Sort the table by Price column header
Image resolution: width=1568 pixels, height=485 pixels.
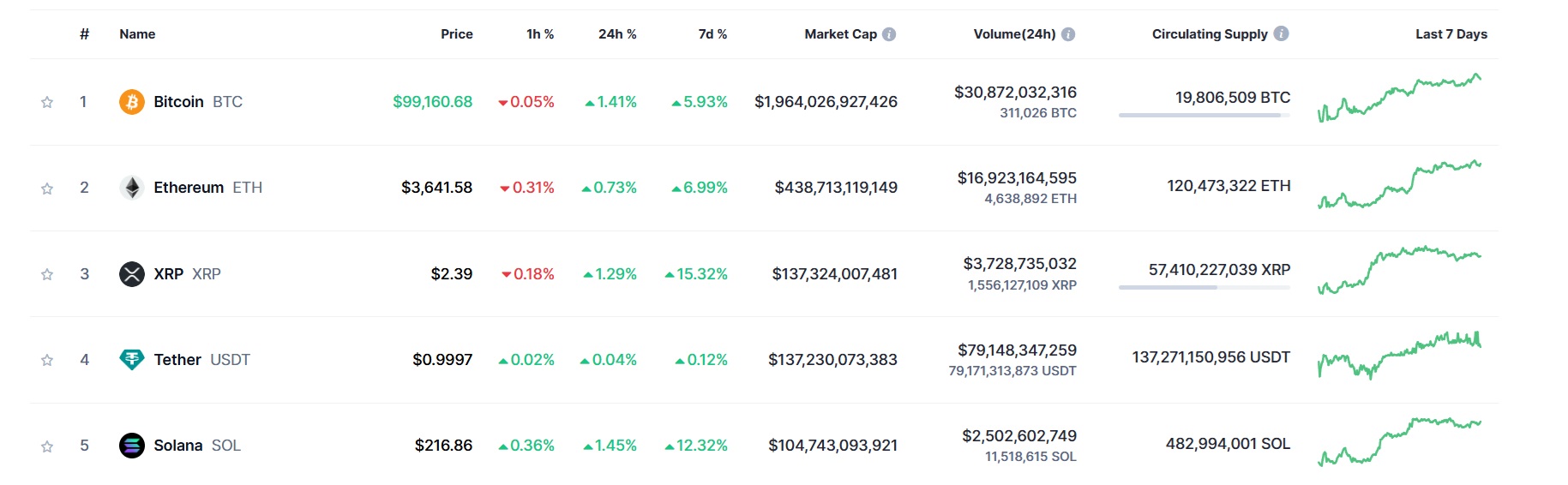(x=456, y=34)
